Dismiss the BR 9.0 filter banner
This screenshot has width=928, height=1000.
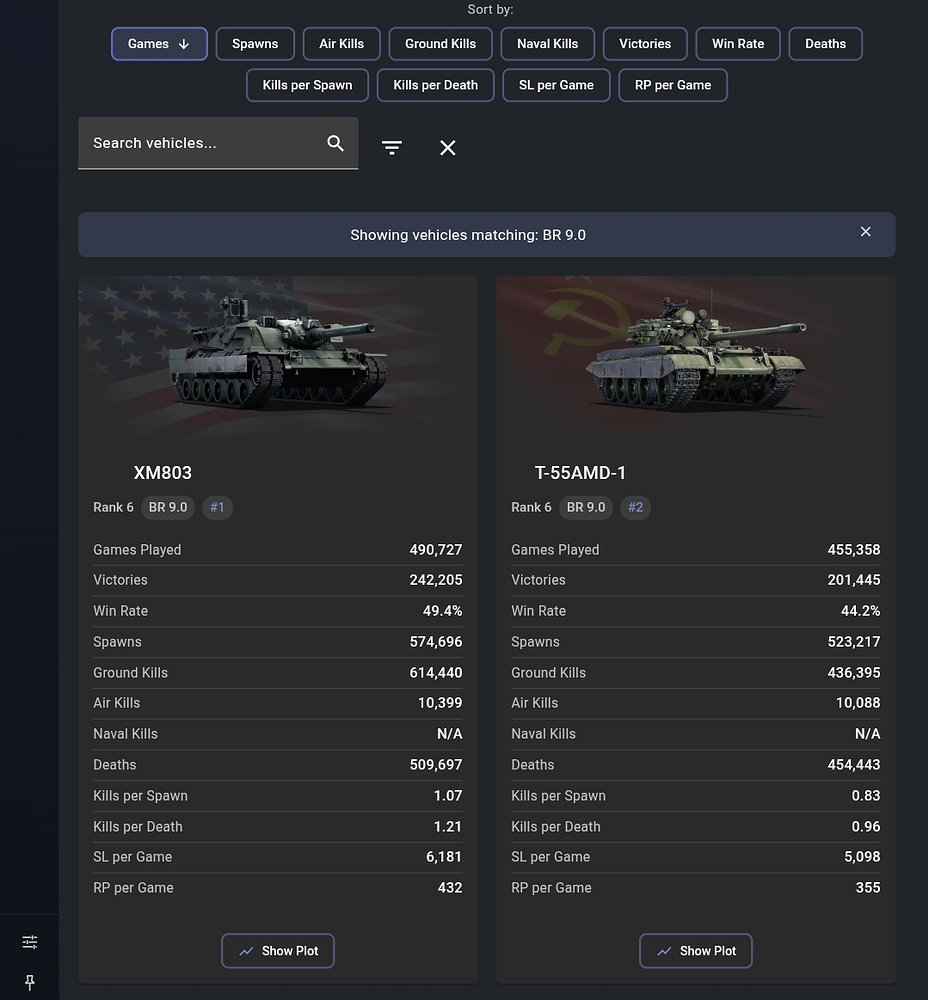[x=865, y=232]
